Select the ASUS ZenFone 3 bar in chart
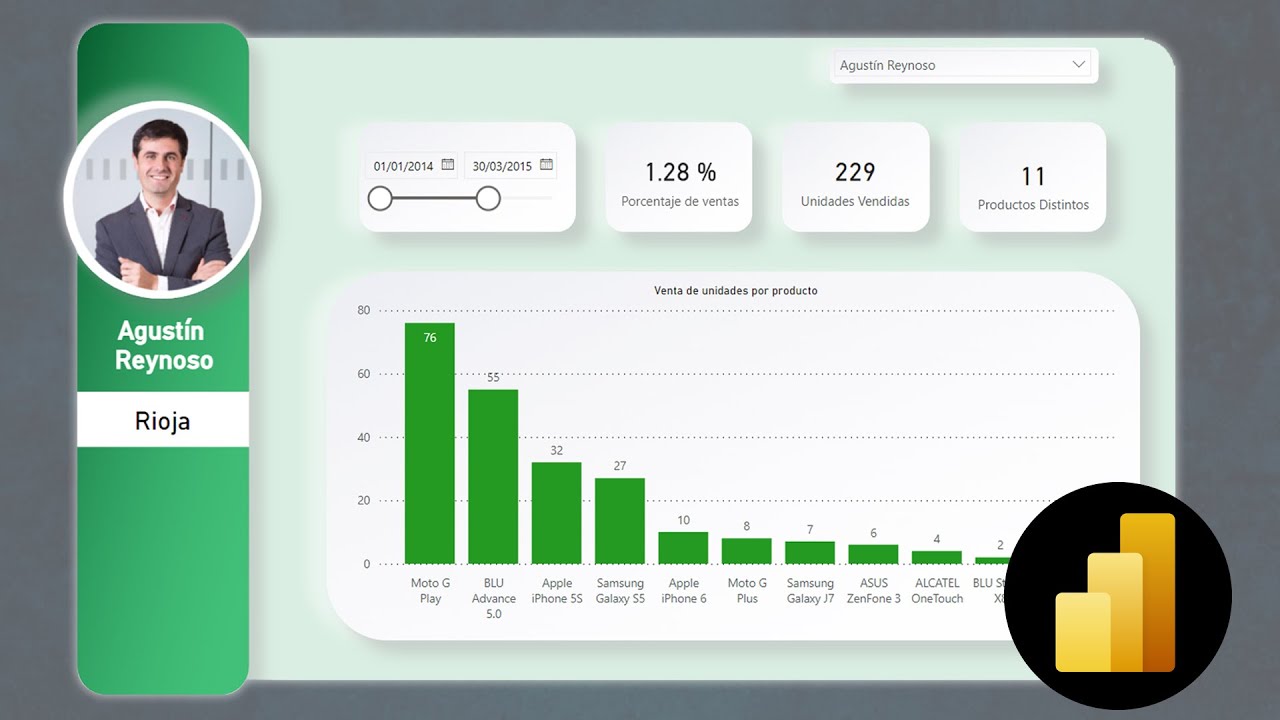Screen dimensions: 1280x720 point(874,554)
